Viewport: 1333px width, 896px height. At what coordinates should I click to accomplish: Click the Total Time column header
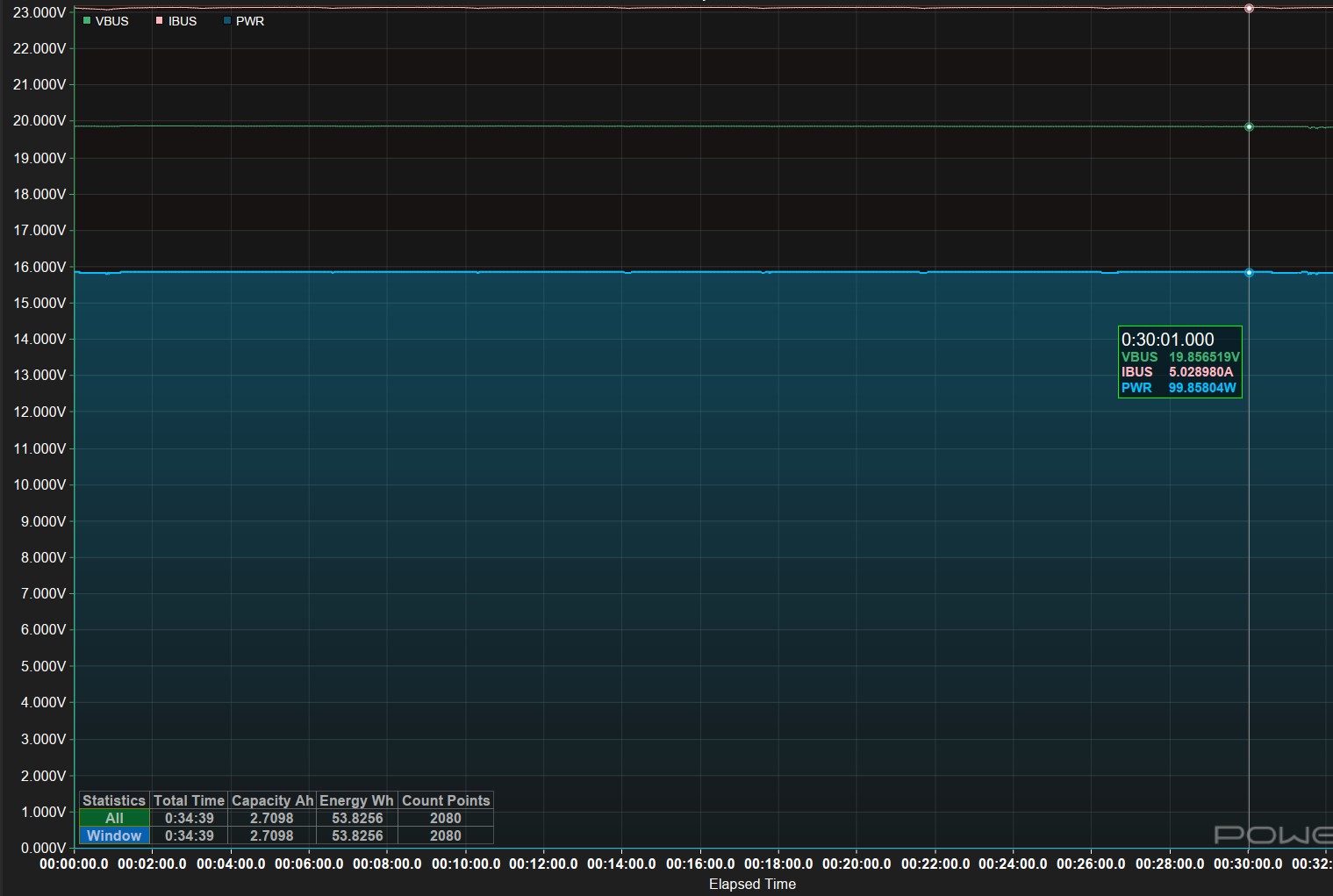click(189, 800)
